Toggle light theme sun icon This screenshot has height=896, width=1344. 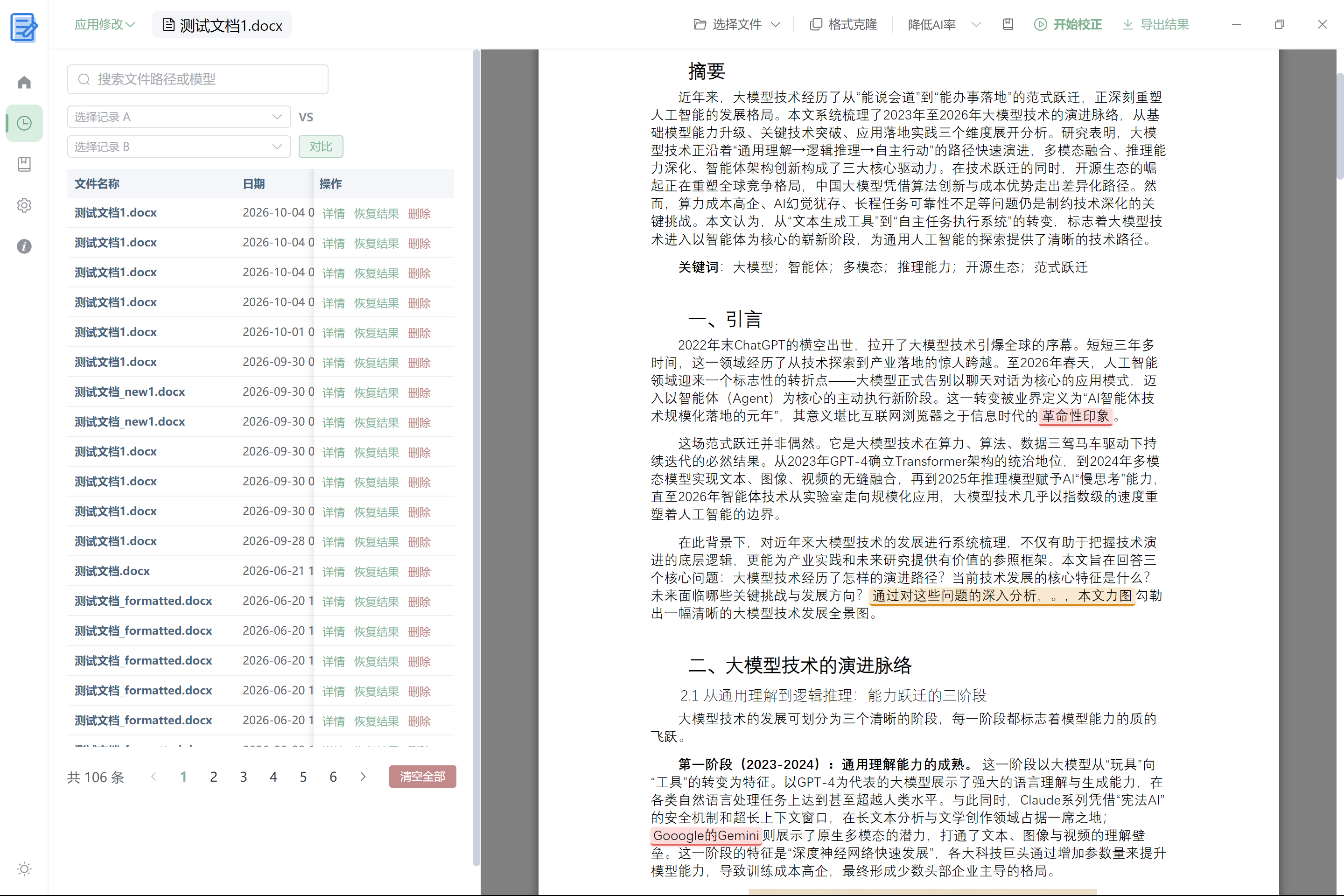(x=24, y=868)
